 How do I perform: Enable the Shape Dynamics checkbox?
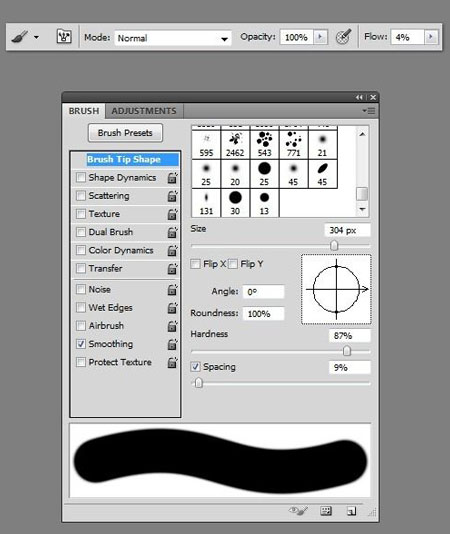point(81,177)
